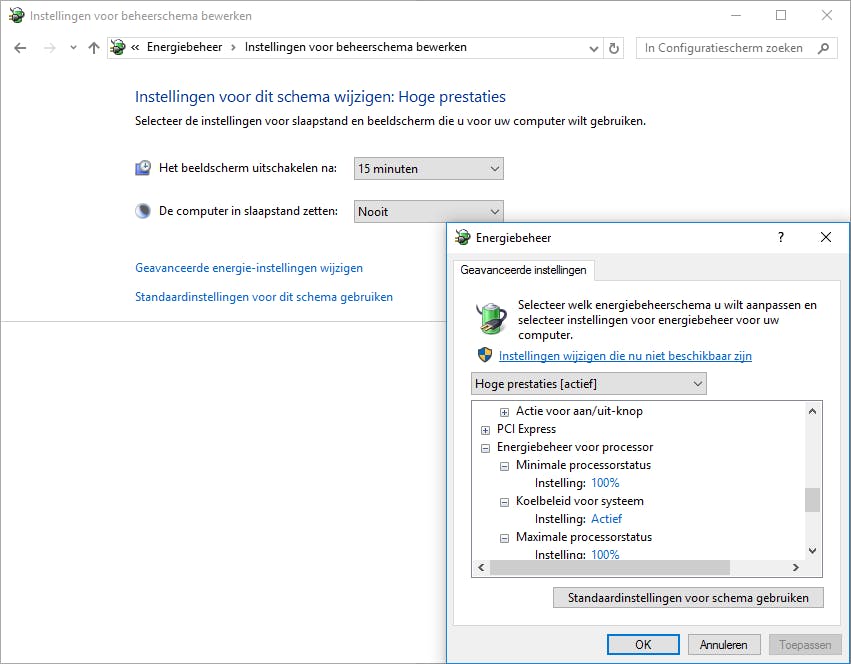Image resolution: width=851 pixels, height=664 pixels.
Task: Select the 'PCI Express' tree item
Action: click(x=526, y=429)
